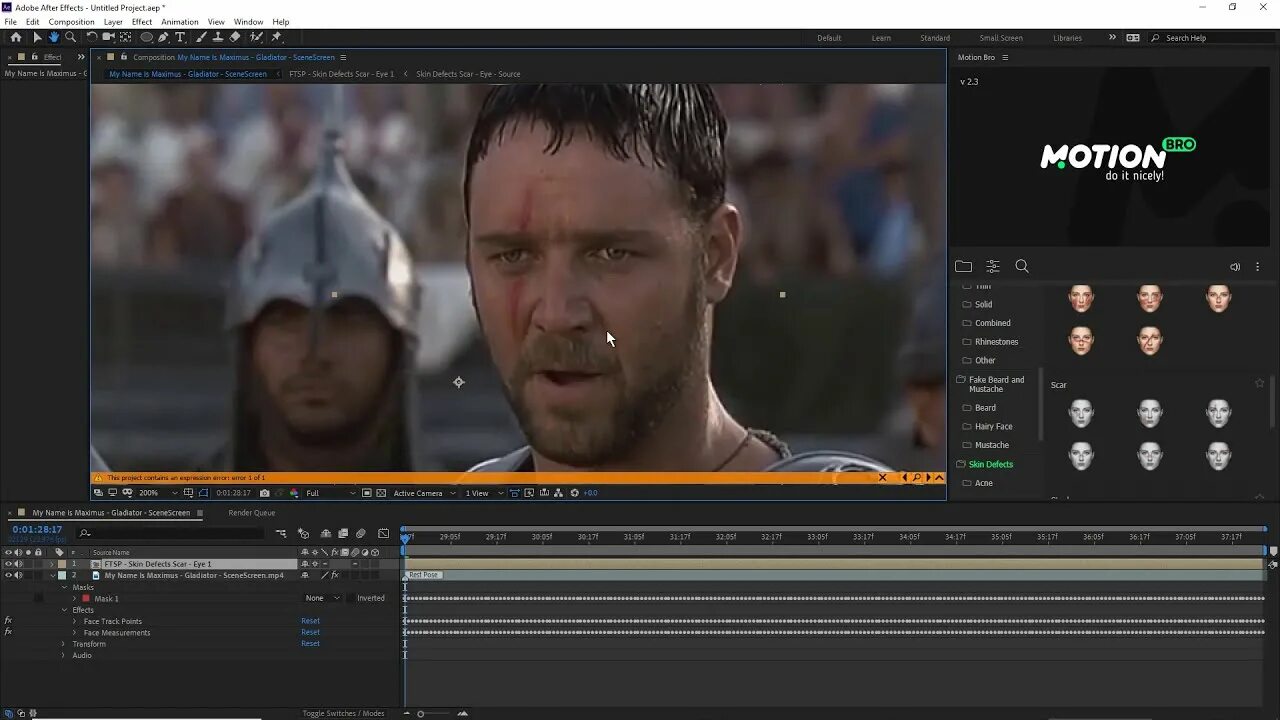The width and height of the screenshot is (1280, 720).
Task: Select the Roto Brush tool
Action: pyautogui.click(x=256, y=37)
